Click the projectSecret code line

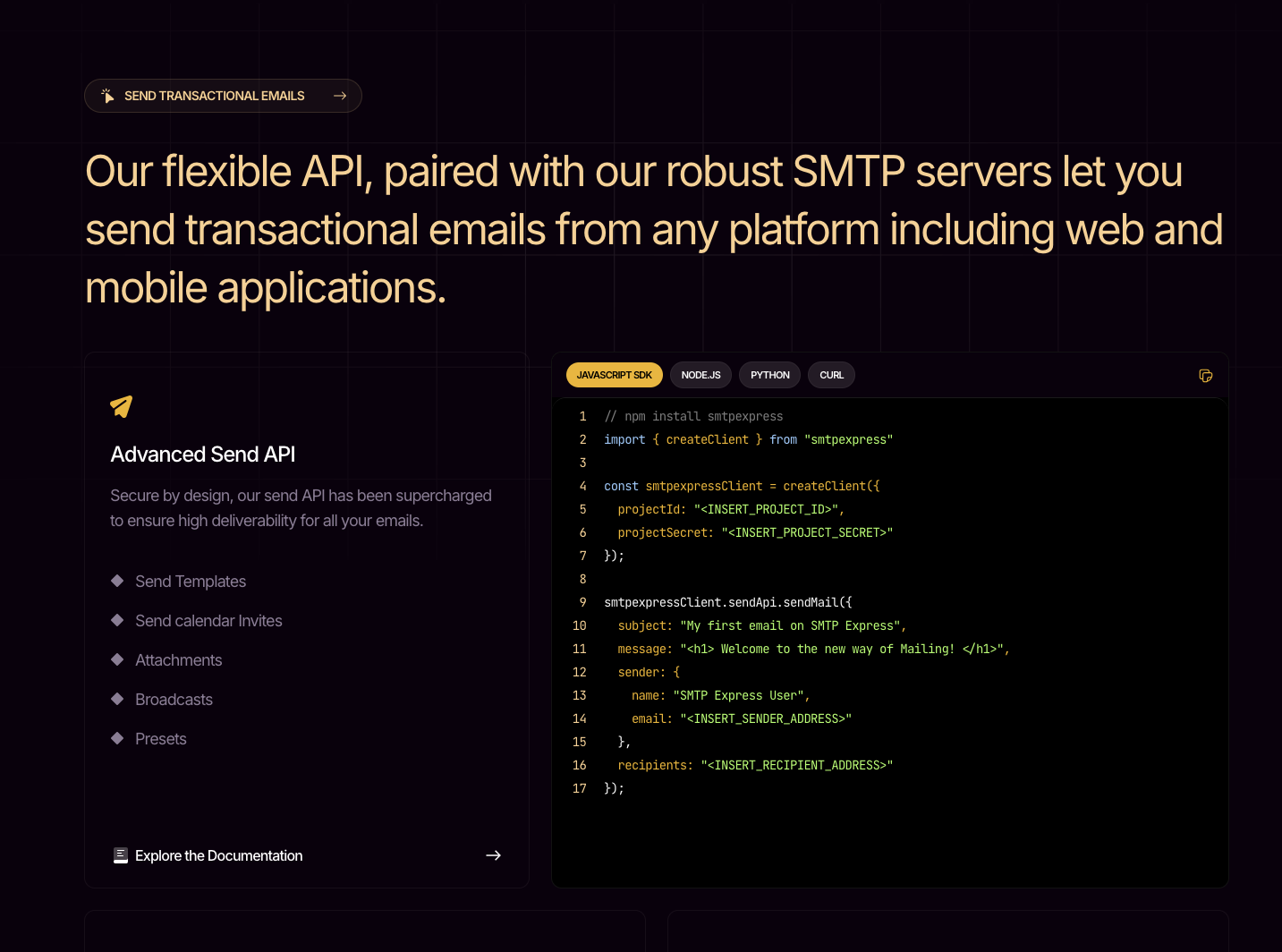[x=755, y=532]
